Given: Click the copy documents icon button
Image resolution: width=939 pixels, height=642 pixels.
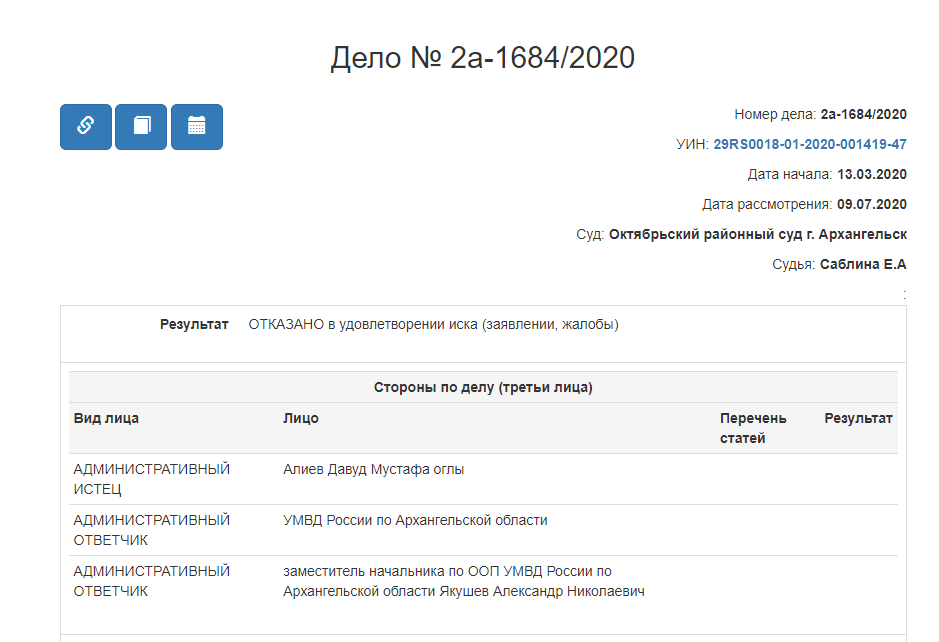Looking at the screenshot, I should tap(141, 127).
